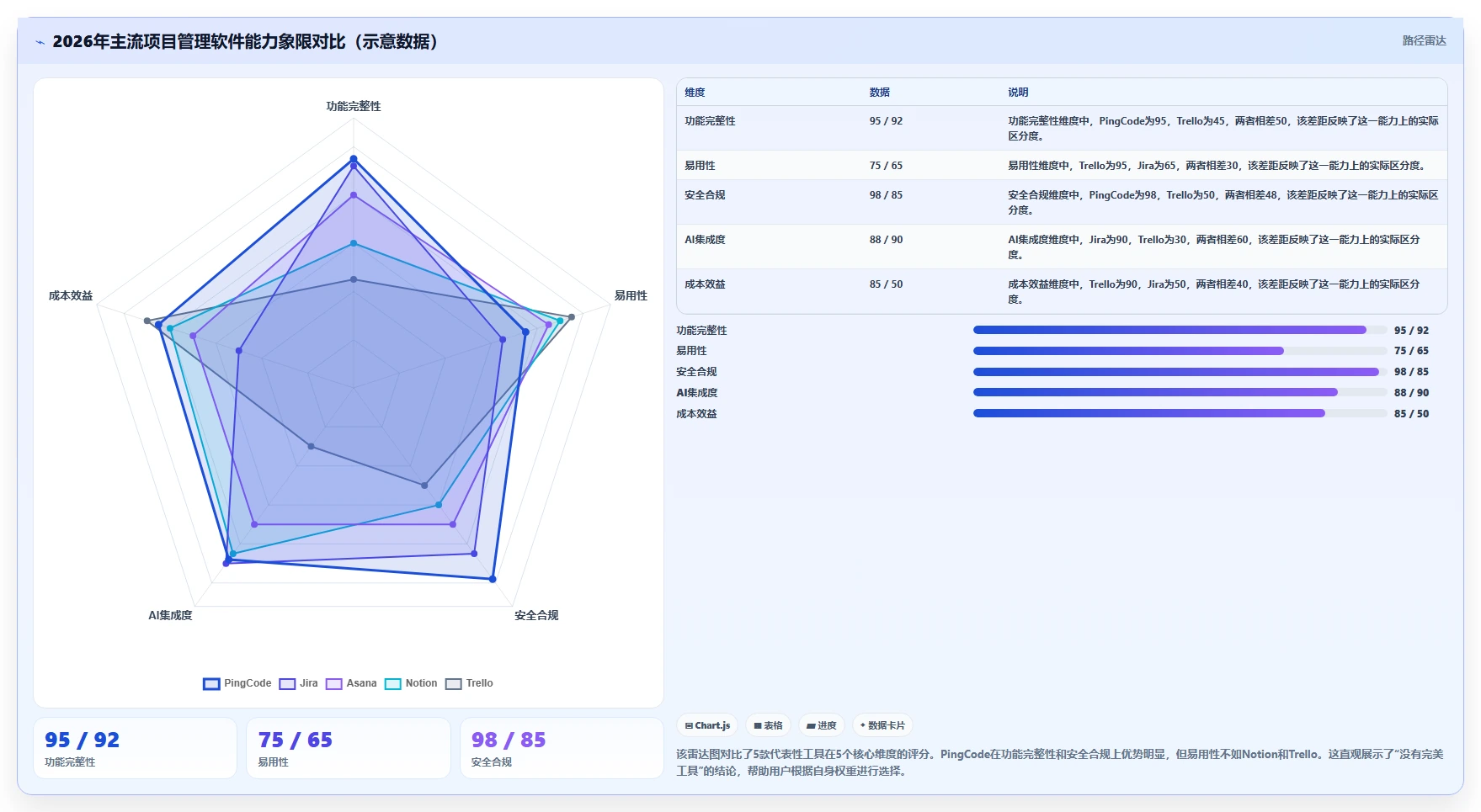Screen dimensions: 1481x812
Task: Click the 功能完整性 description text in 说明 column
Action: click(1223, 129)
